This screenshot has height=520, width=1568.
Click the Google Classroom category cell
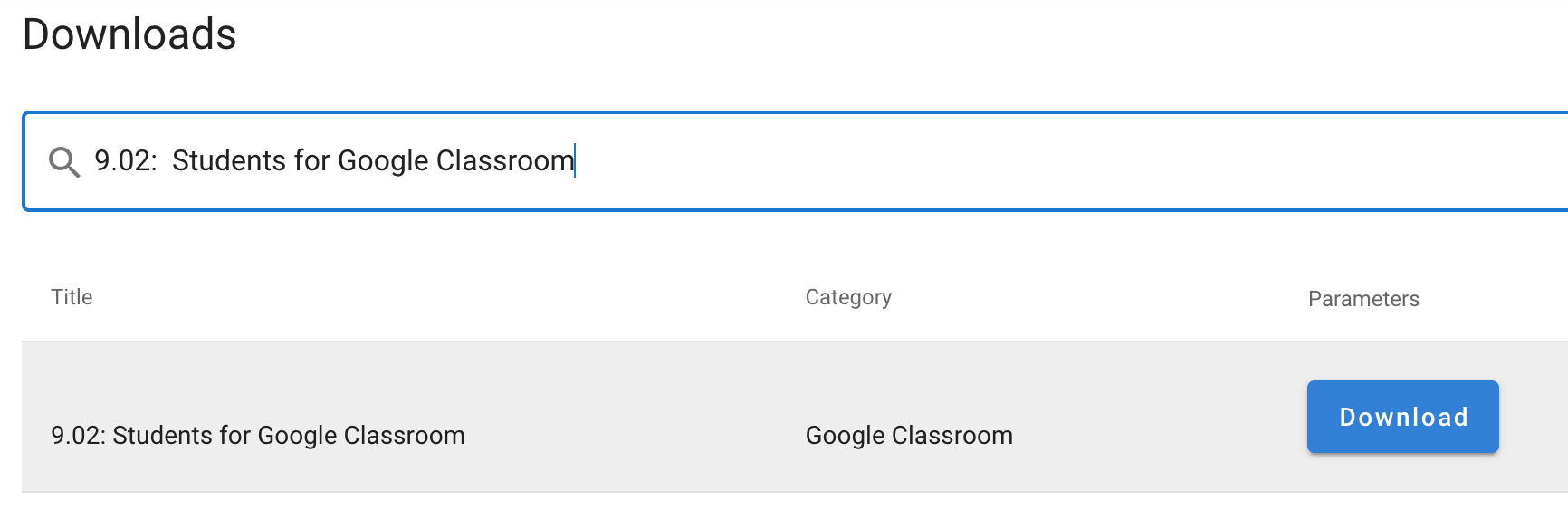[909, 436]
